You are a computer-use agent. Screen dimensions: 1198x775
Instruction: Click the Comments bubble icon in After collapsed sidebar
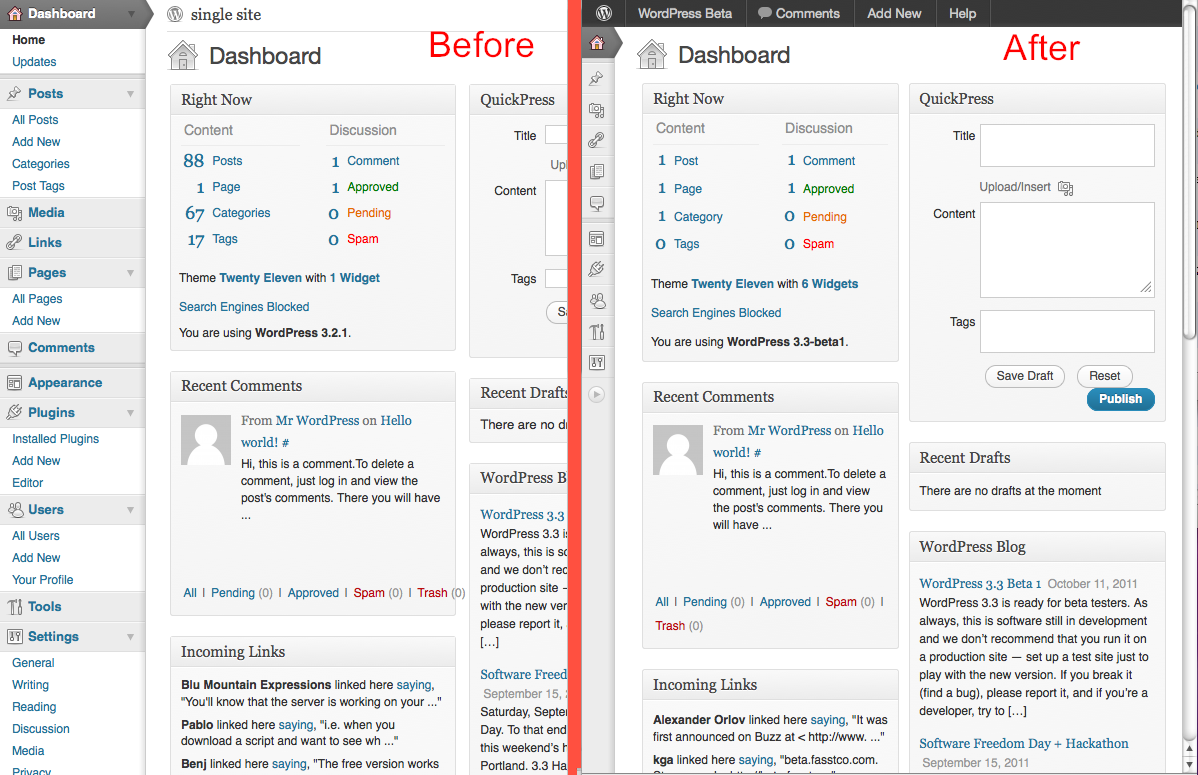[597, 203]
